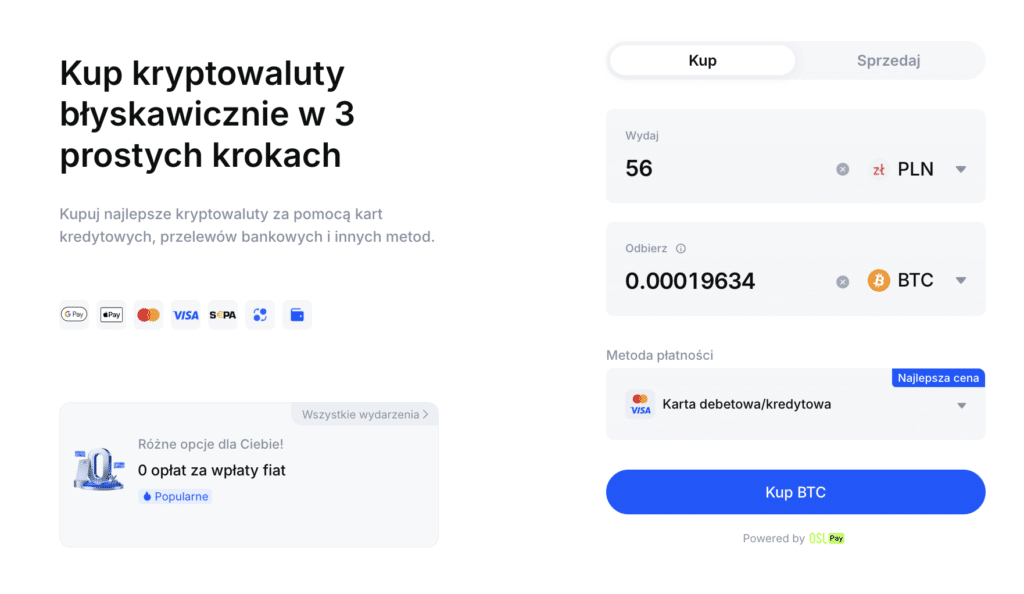This screenshot has height=594, width=1024.
Task: Select the SEPA transfer icon
Action: pyautogui.click(x=222, y=314)
